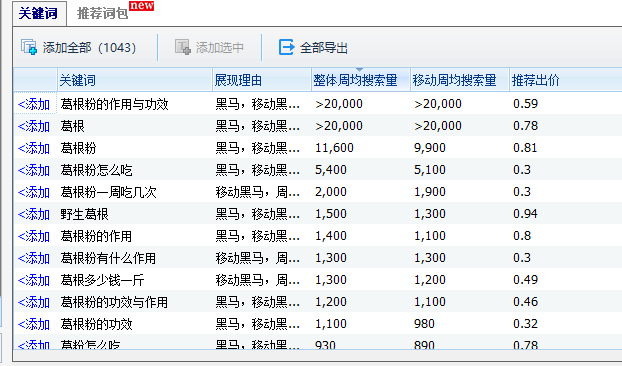Add keyword 葛根粉有什么作用

pos(34,259)
